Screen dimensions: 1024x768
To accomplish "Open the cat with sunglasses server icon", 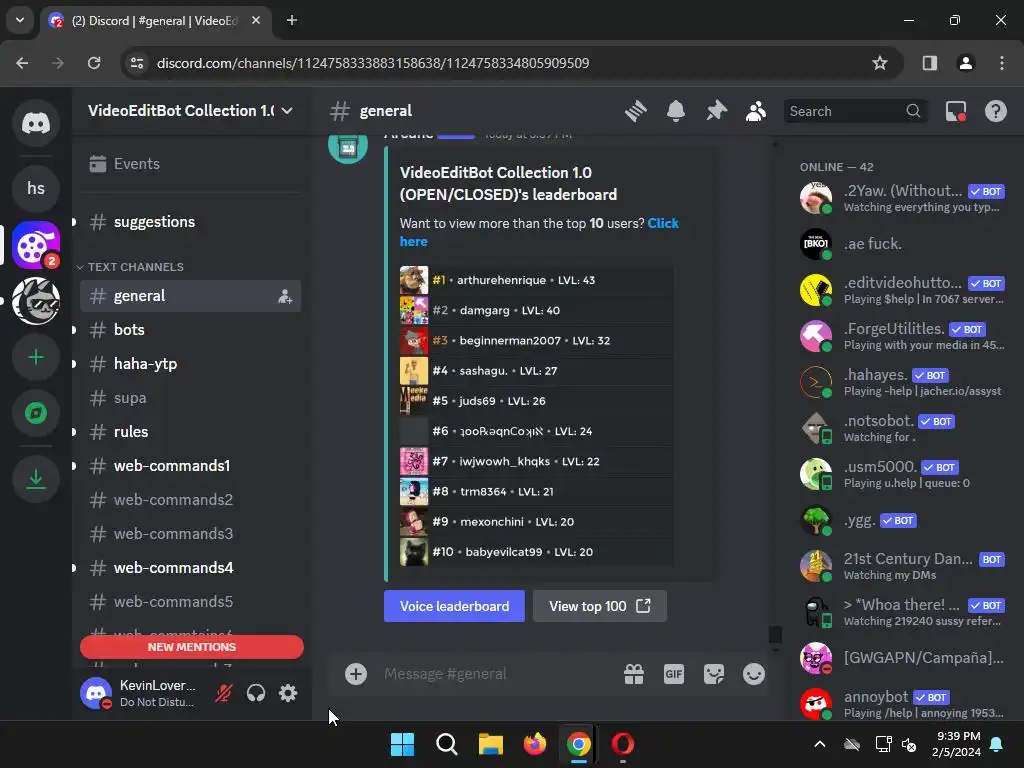I will [x=36, y=301].
